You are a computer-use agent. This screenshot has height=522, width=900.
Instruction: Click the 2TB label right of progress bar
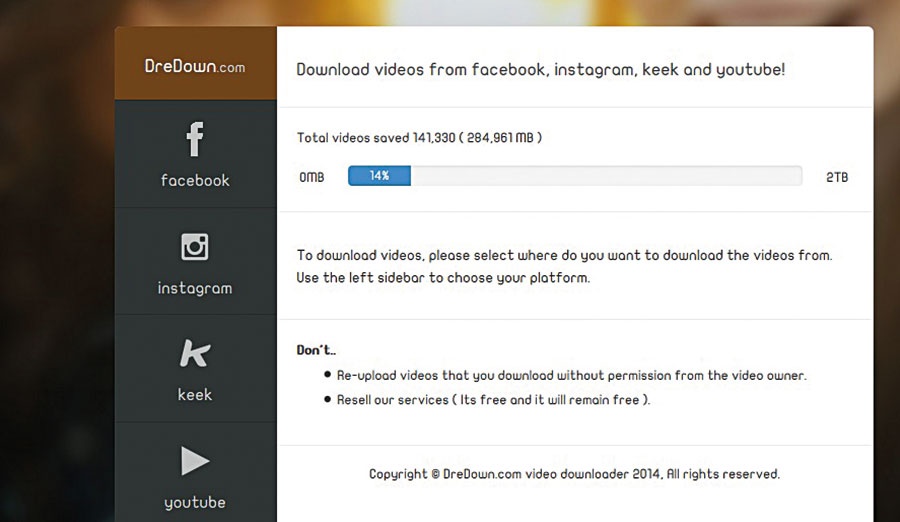(837, 177)
